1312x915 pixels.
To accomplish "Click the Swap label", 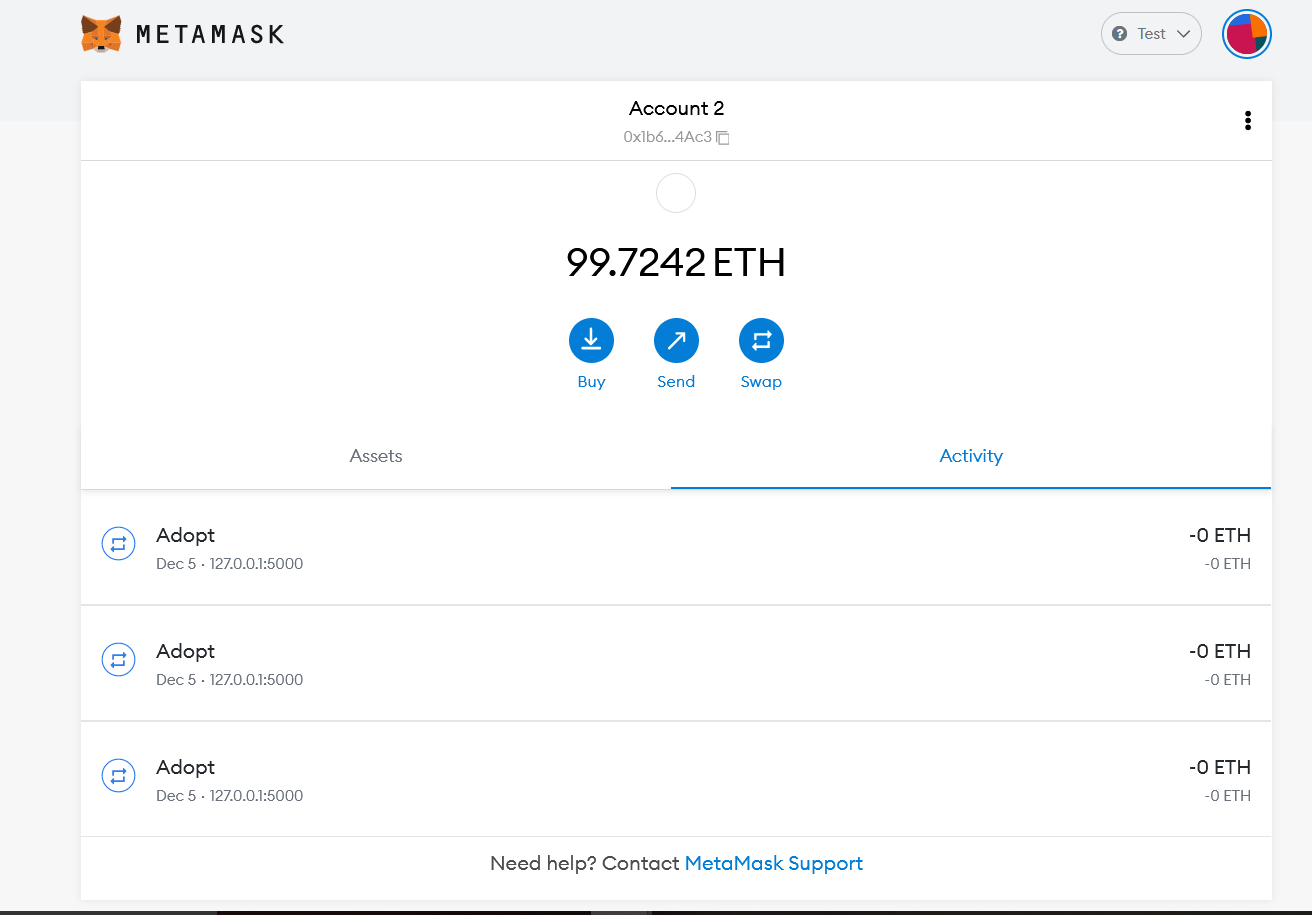I will pyautogui.click(x=761, y=382).
